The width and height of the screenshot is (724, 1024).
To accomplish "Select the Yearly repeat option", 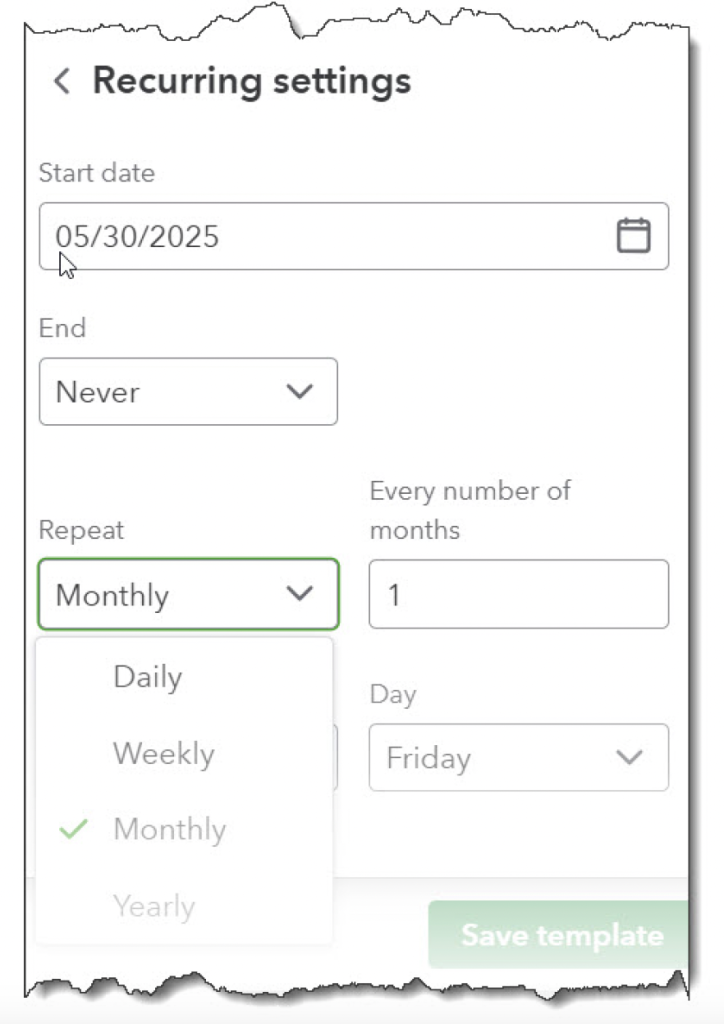I will (x=154, y=906).
